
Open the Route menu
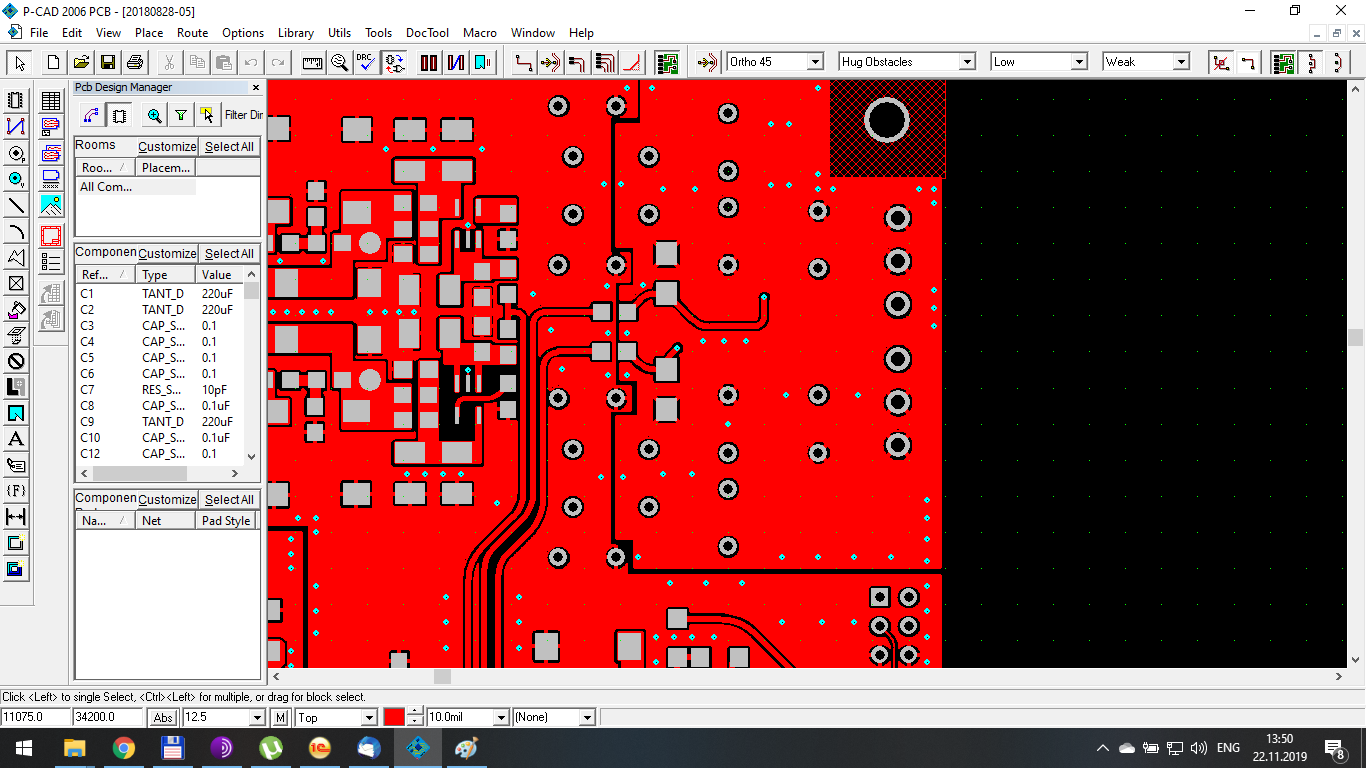[x=192, y=33]
